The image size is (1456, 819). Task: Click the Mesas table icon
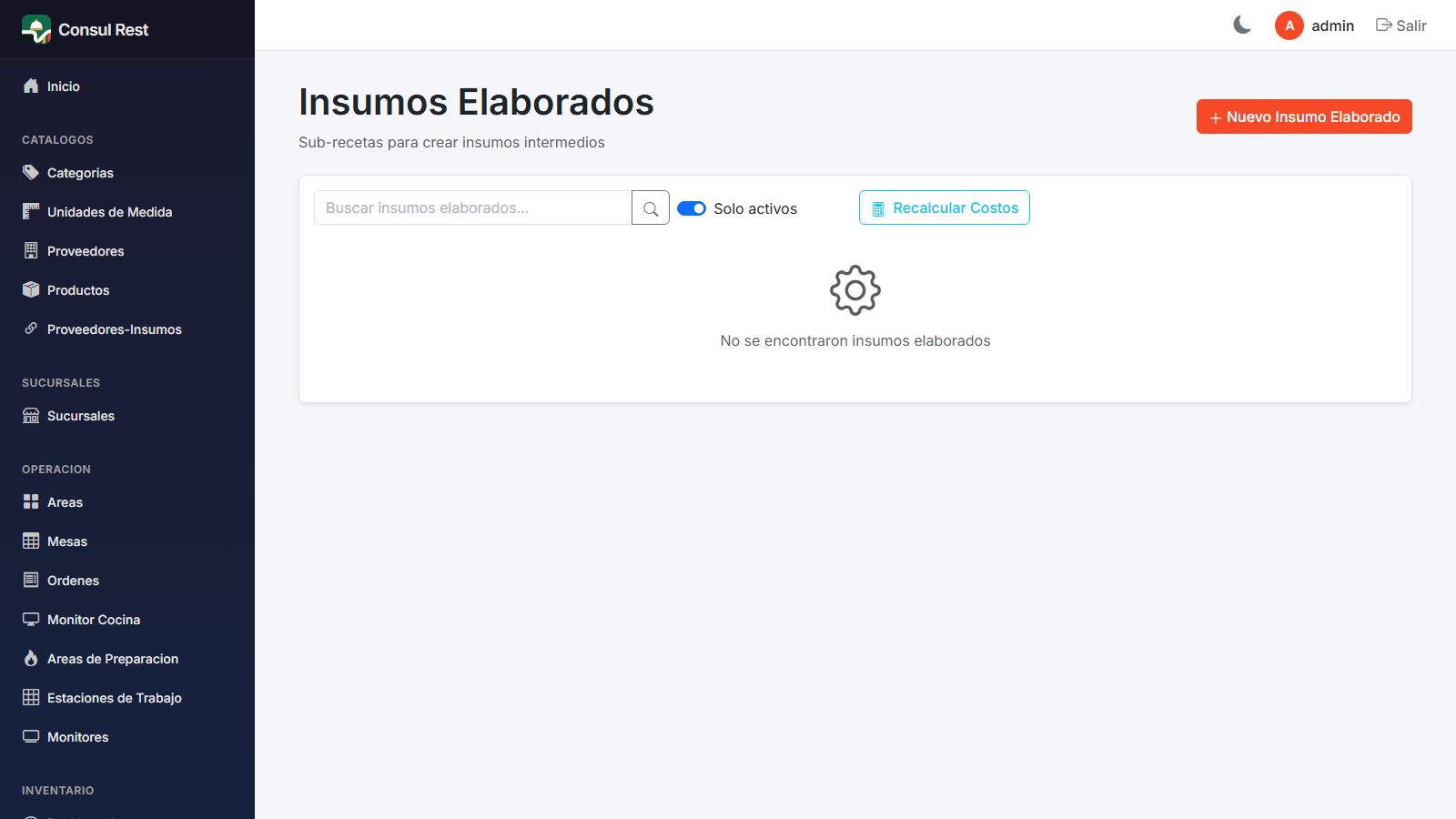[x=31, y=541]
